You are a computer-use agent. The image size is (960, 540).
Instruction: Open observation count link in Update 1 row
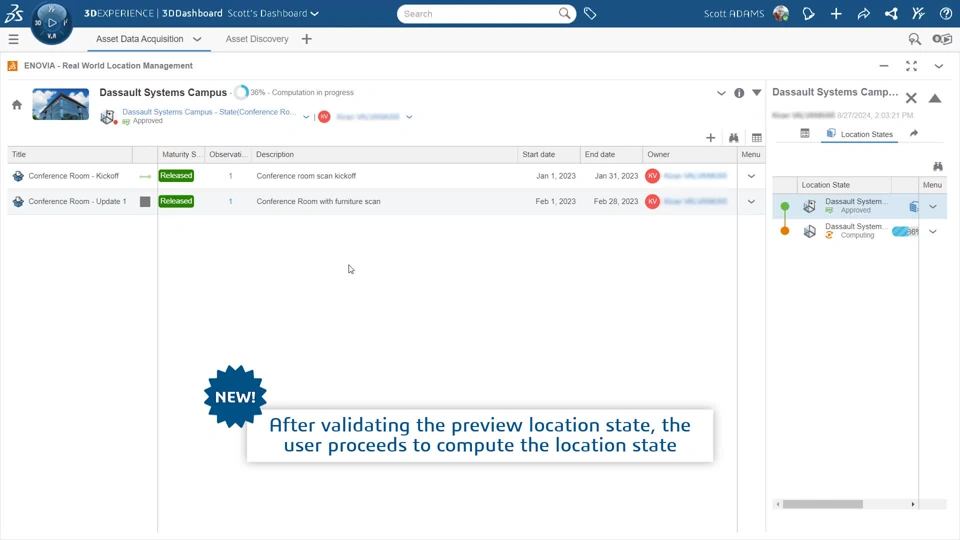click(230, 201)
